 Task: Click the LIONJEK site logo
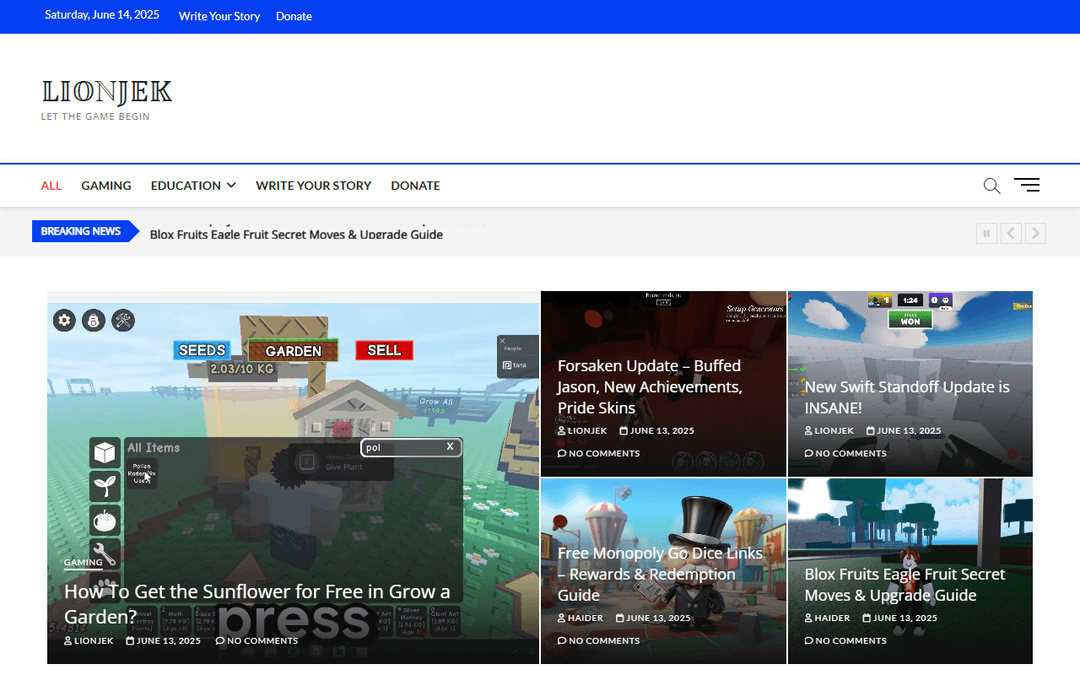(107, 92)
